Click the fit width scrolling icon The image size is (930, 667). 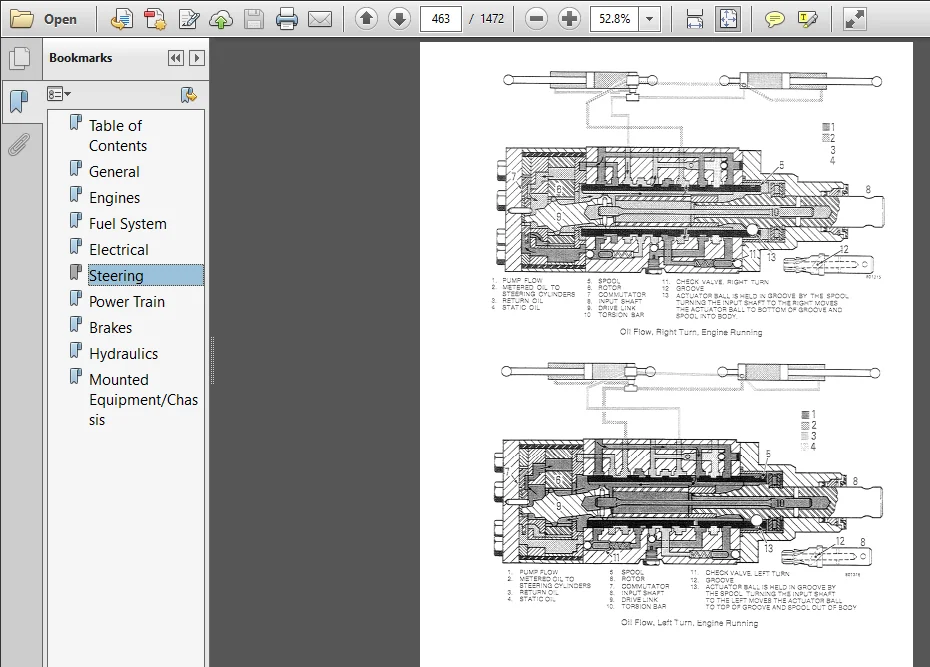695,19
